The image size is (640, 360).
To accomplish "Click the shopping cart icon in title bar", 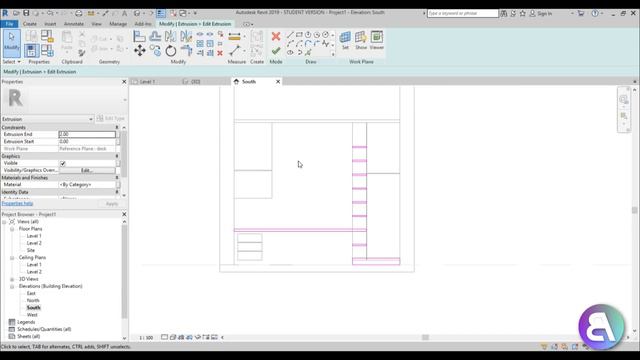I will pyautogui.click(x=581, y=13).
